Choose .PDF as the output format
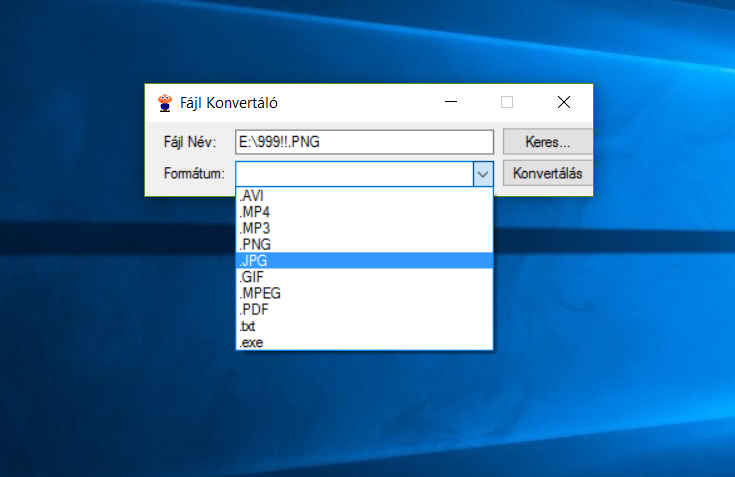The image size is (735, 477). pyautogui.click(x=364, y=310)
